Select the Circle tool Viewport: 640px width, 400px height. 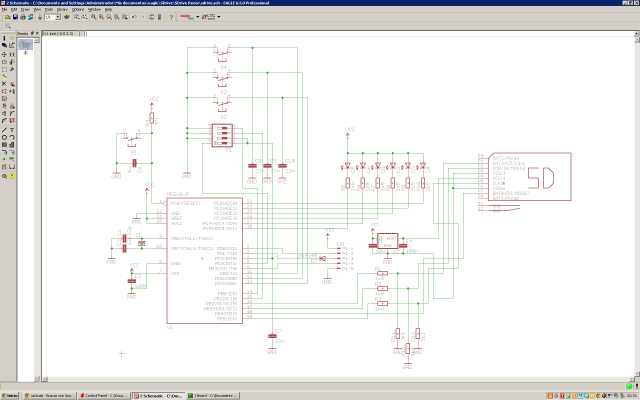pyautogui.click(x=4, y=138)
